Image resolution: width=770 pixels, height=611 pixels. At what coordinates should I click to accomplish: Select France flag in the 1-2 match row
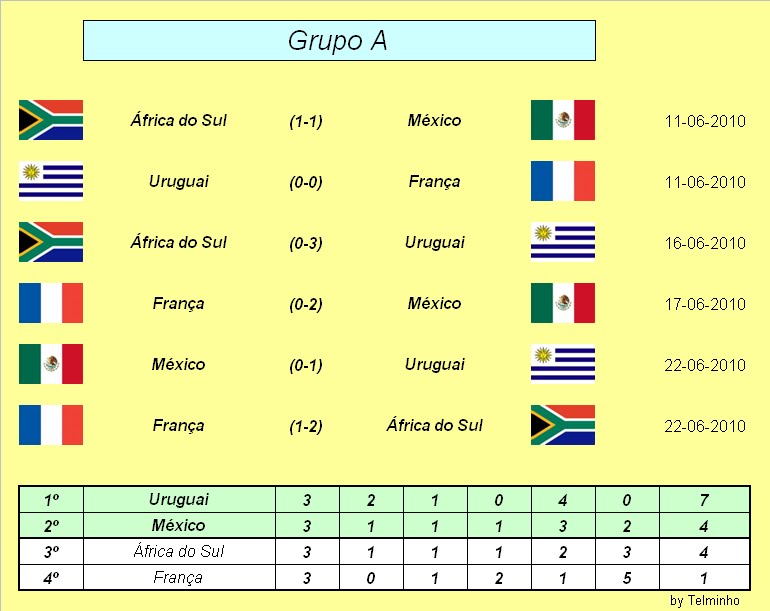[51, 425]
